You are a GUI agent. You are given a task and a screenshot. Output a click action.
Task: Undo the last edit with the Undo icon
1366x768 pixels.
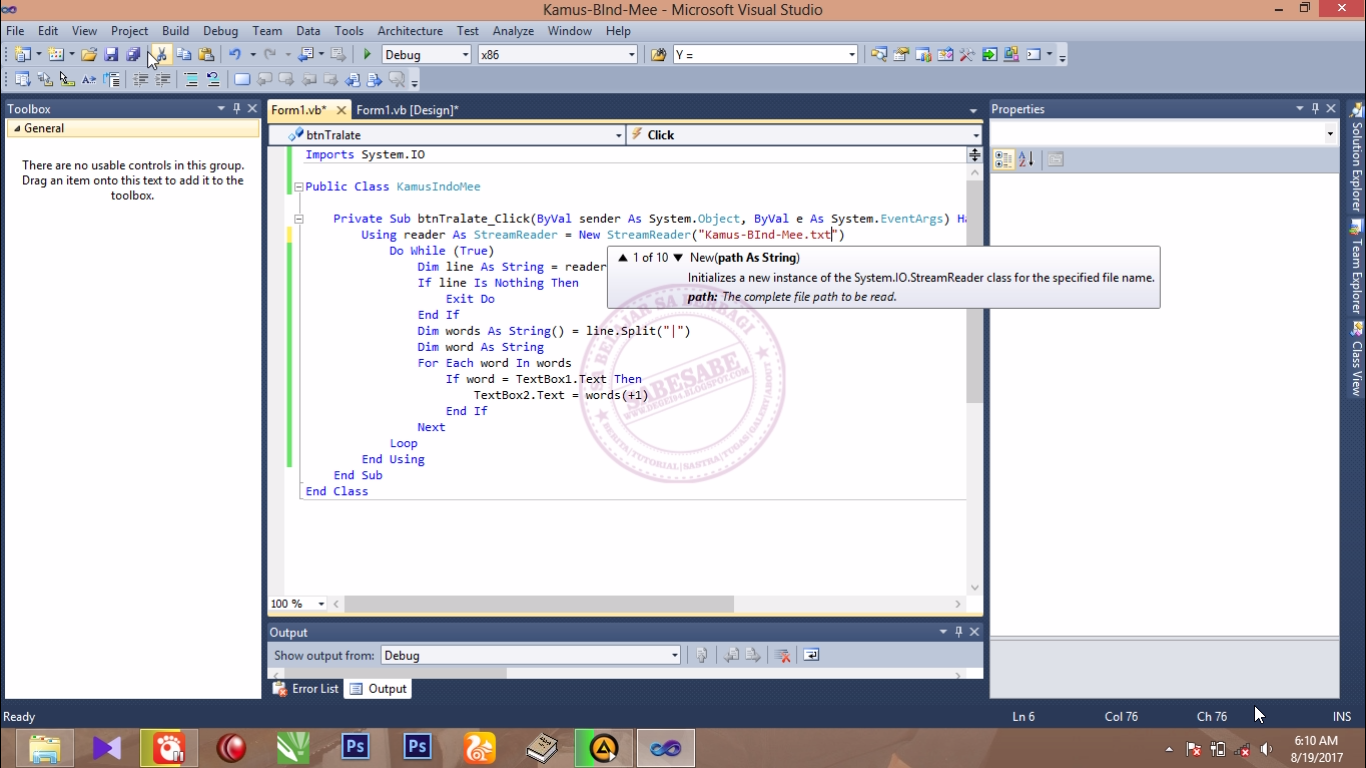235,55
